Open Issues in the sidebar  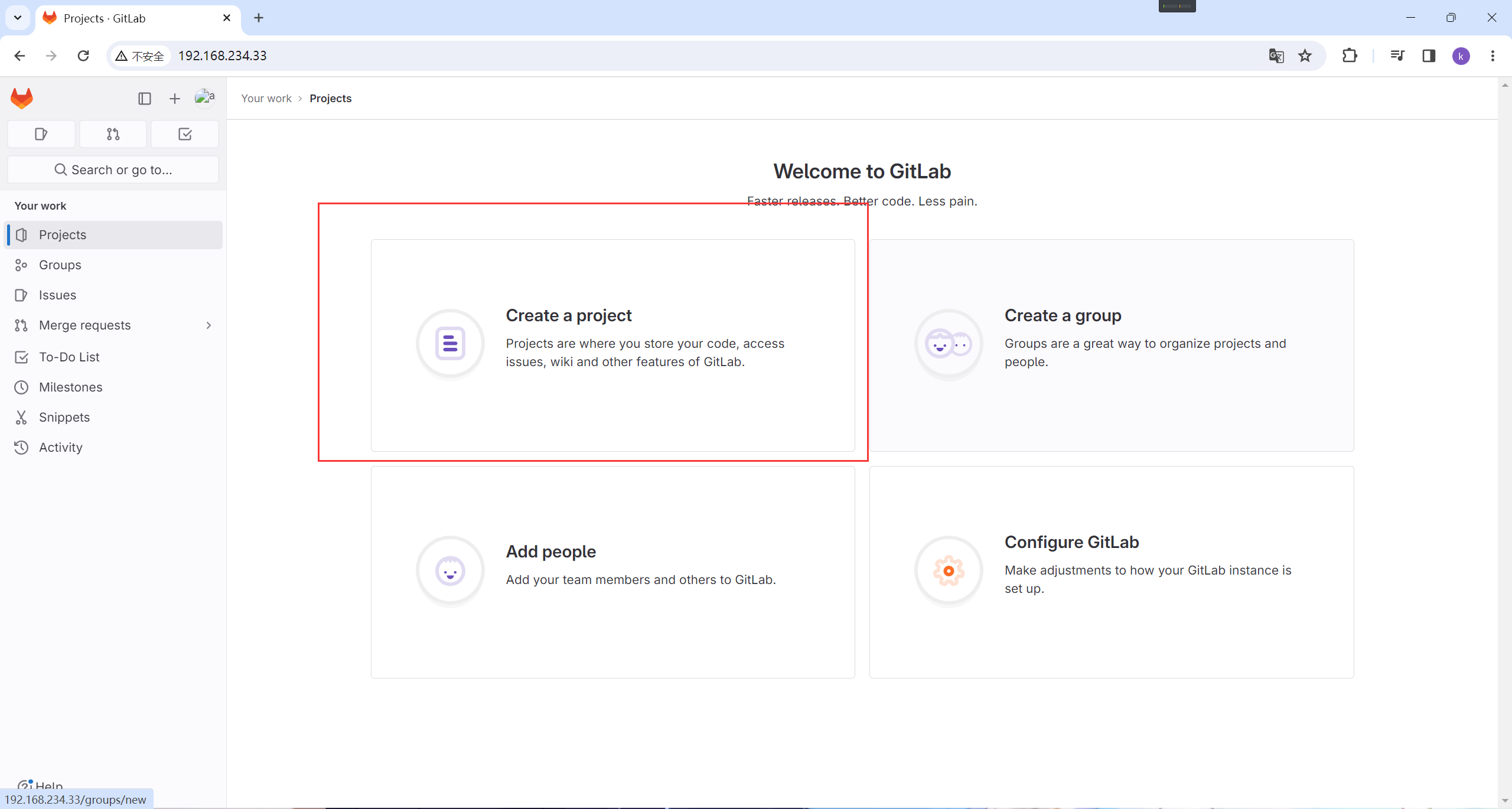point(113,295)
